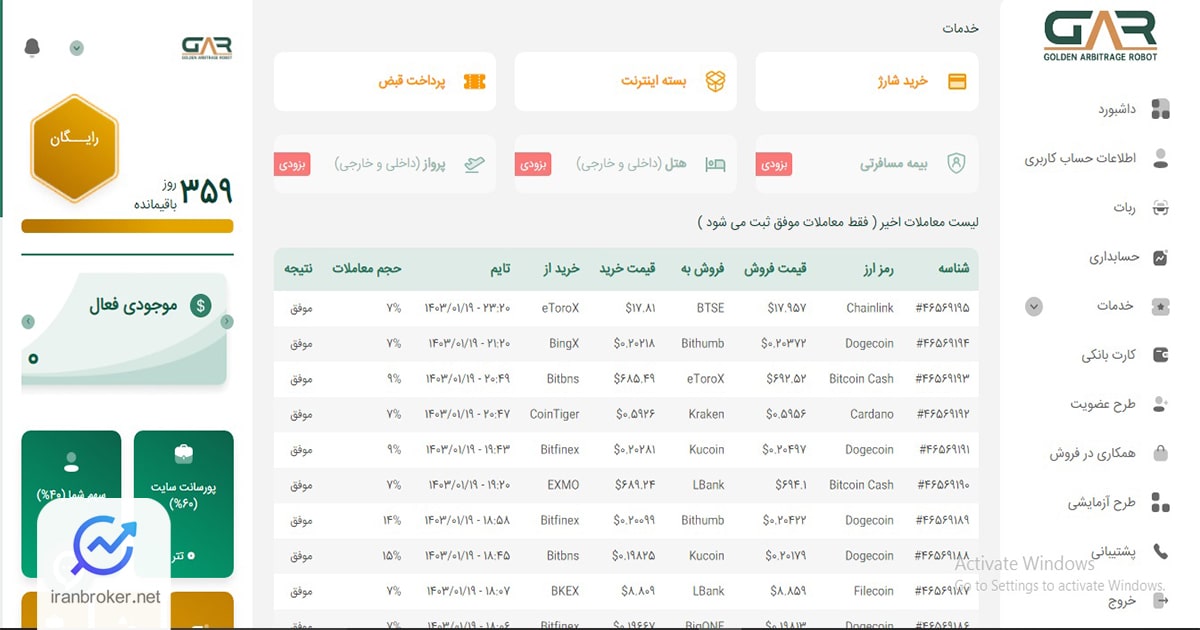Image resolution: width=1200 pixels, height=630 pixels.
Task: Open the خرید شارژ recharge purchase card
Action: click(867, 81)
